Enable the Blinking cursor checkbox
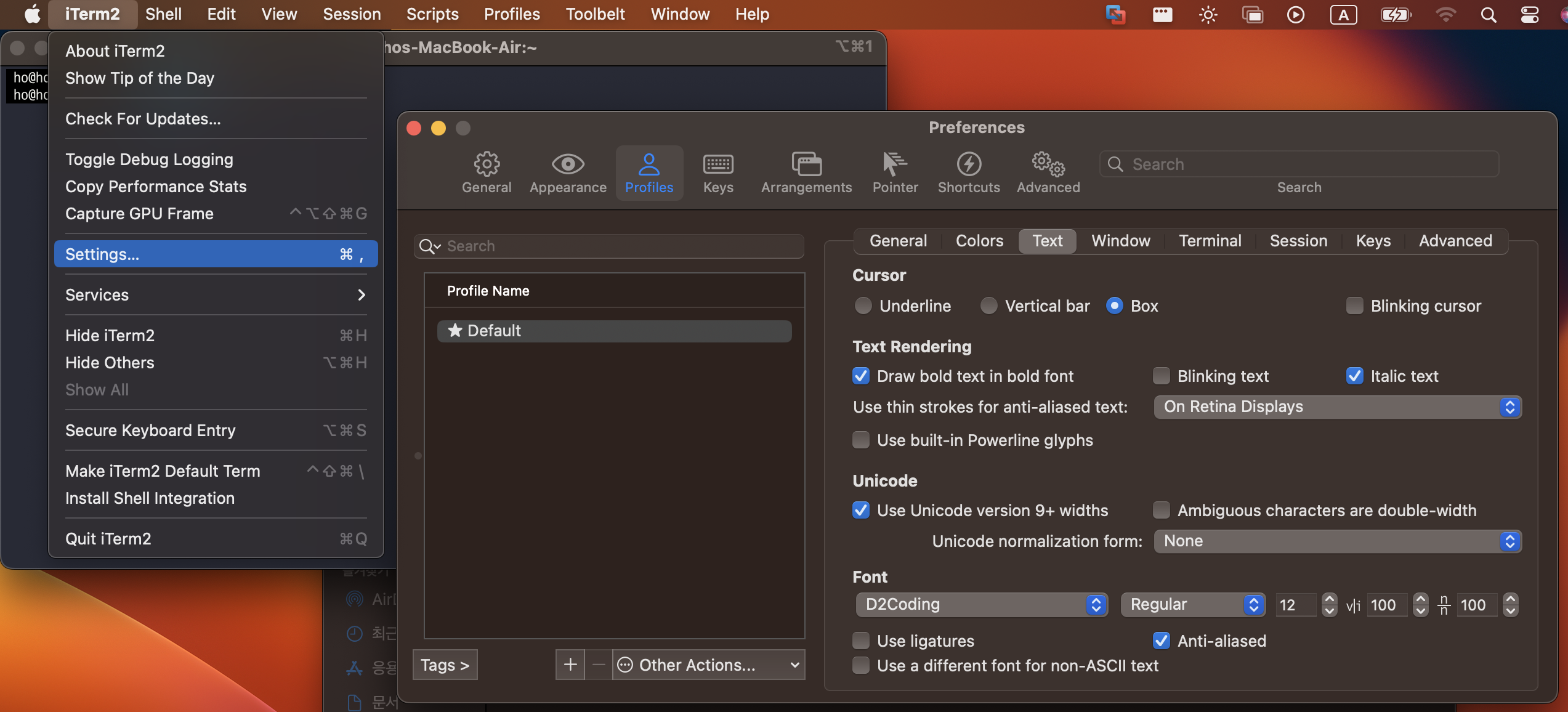 (1354, 306)
